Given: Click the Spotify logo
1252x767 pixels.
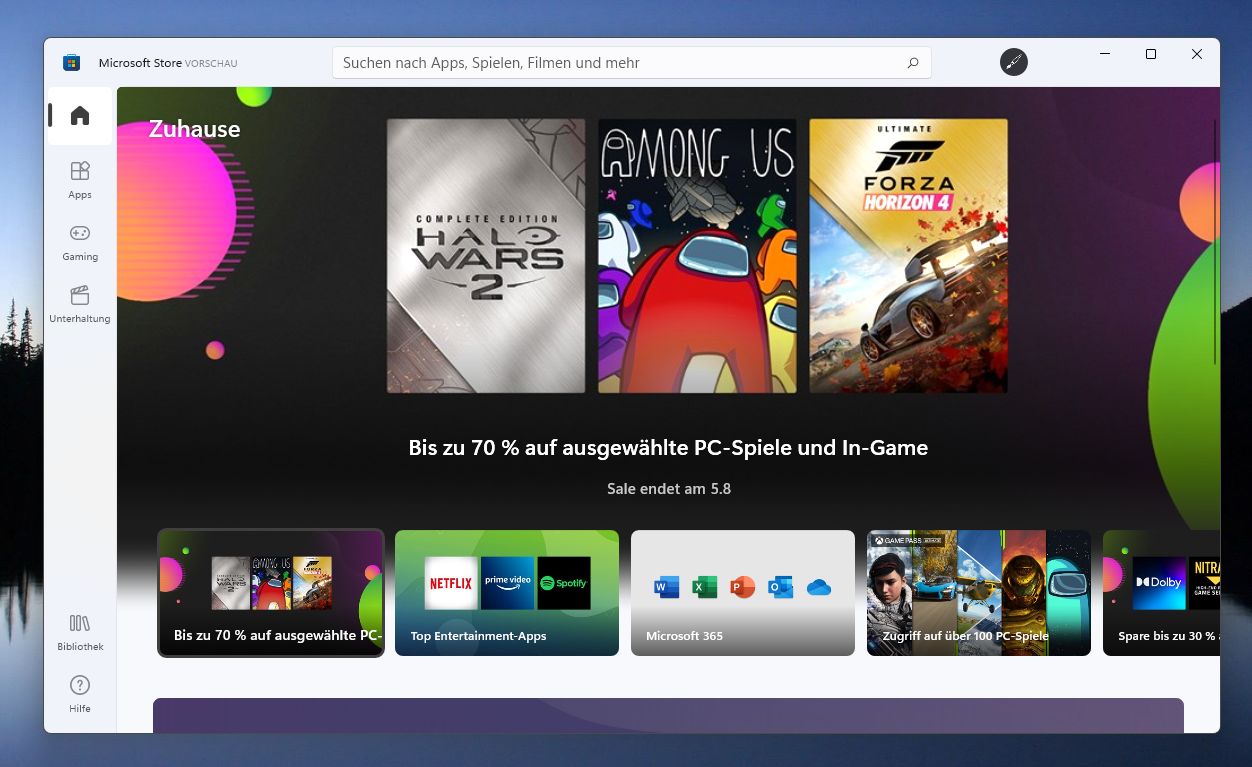Looking at the screenshot, I should (x=564, y=583).
